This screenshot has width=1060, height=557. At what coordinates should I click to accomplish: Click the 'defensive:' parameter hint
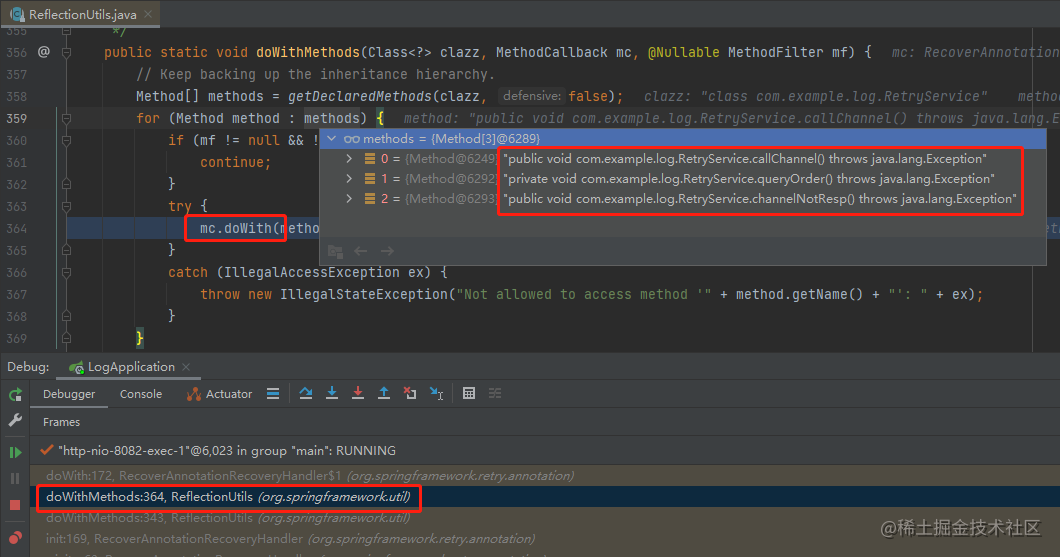coord(532,96)
